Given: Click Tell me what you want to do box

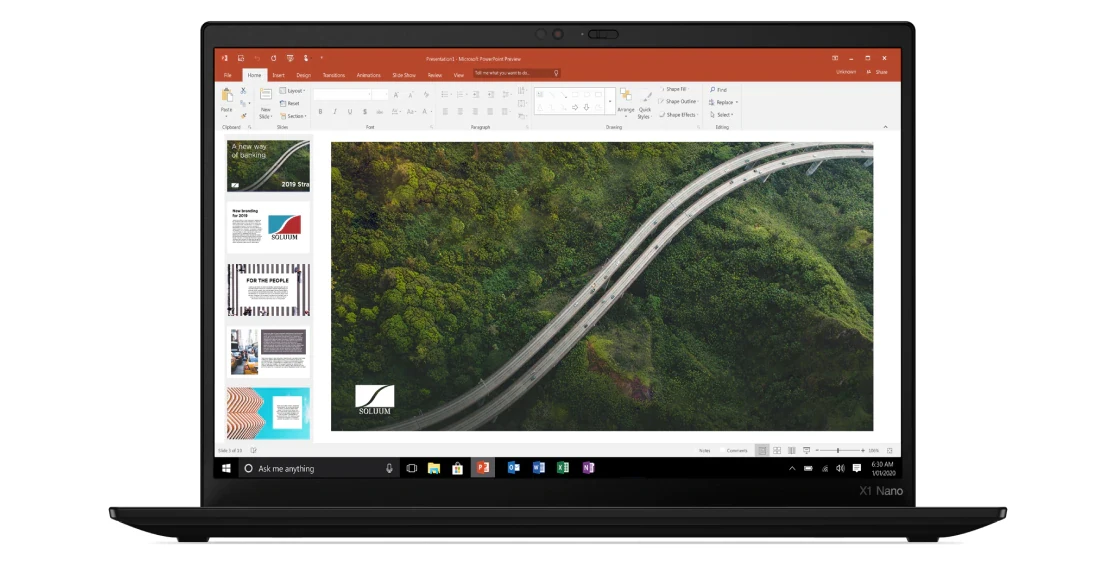Looking at the screenshot, I should (x=517, y=73).
